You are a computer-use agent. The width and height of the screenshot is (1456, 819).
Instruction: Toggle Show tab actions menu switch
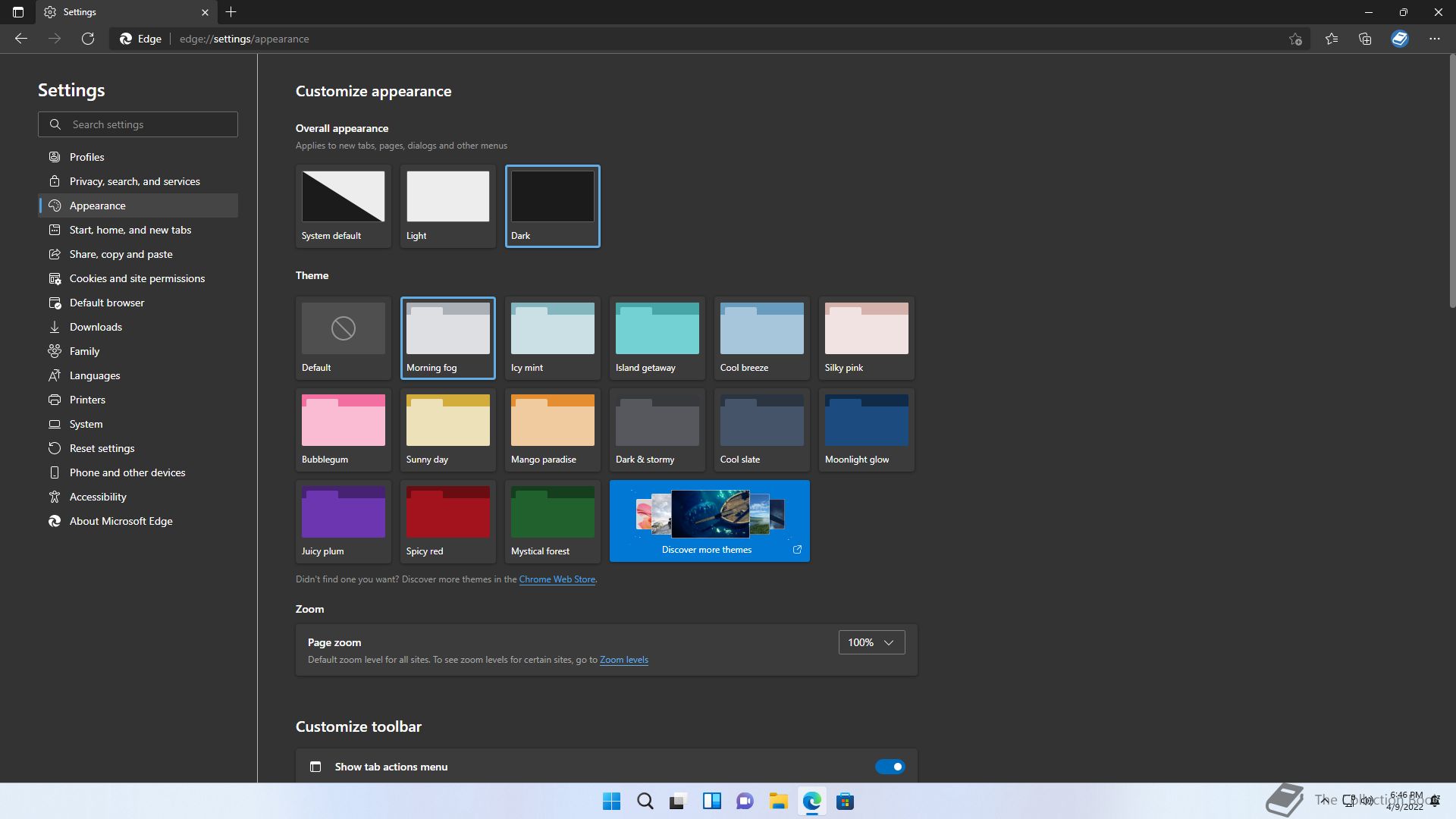tap(890, 767)
